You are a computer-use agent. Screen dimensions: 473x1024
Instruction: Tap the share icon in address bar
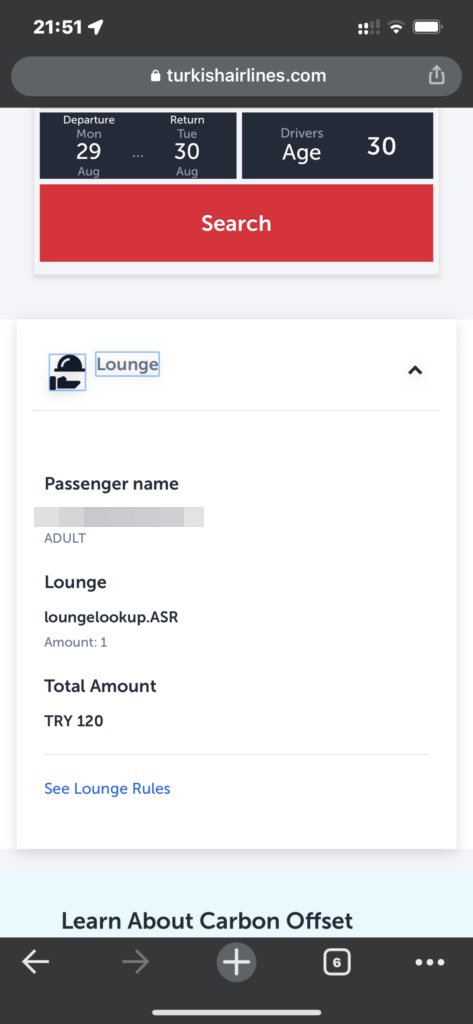coord(436,76)
